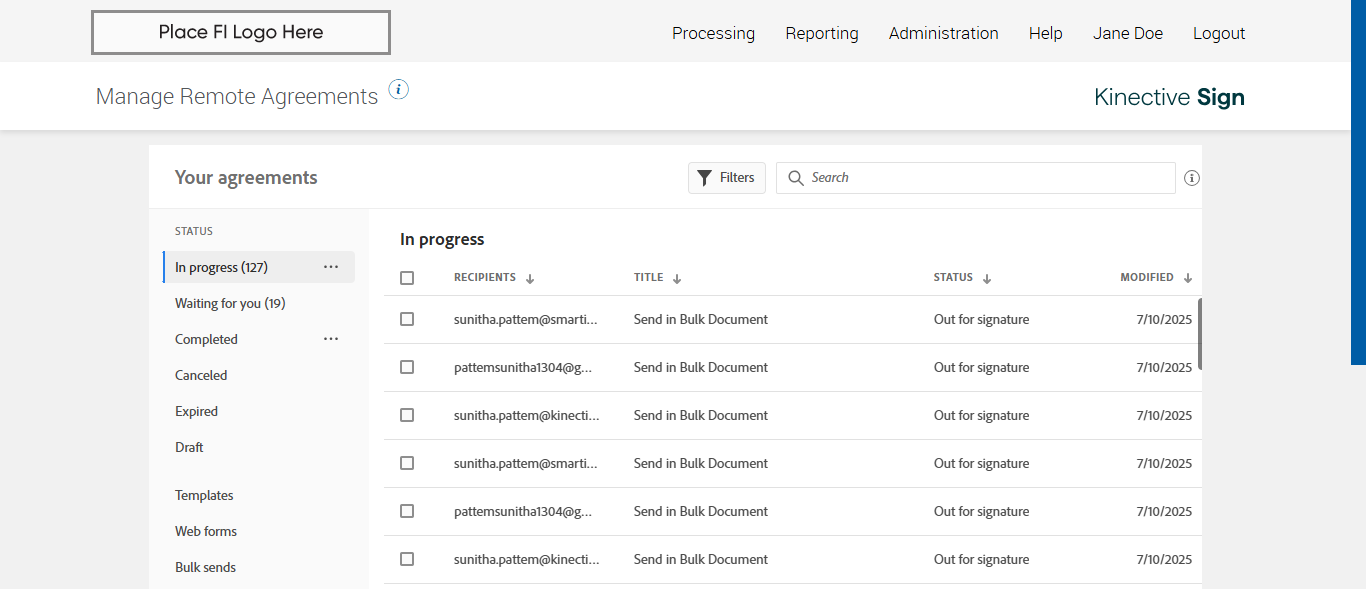Open Bulk sends in sidebar
Image resolution: width=1366 pixels, height=589 pixels.
[x=205, y=567]
